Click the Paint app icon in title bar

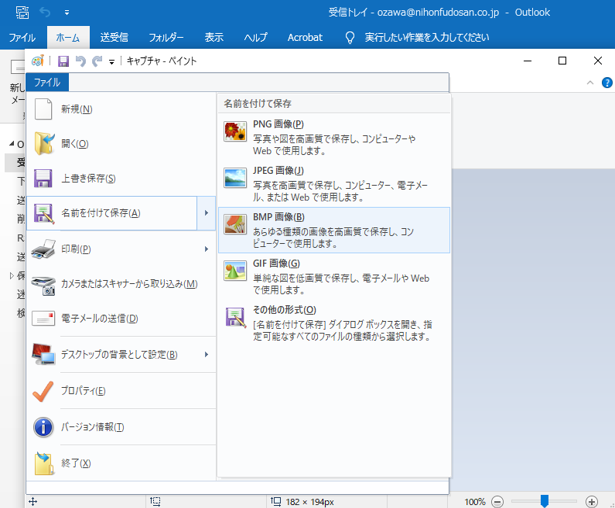click(x=38, y=61)
